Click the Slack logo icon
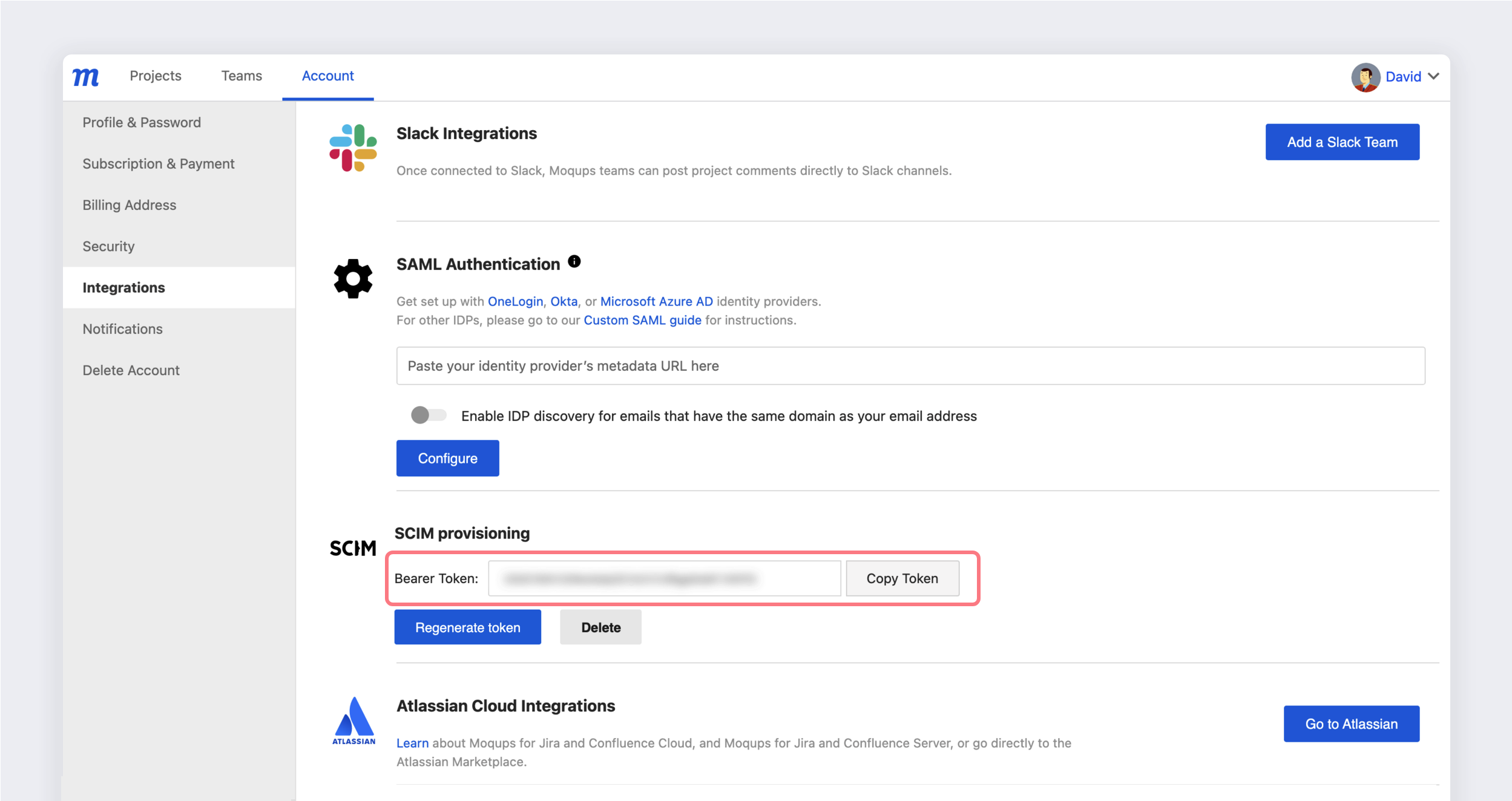 (x=353, y=148)
